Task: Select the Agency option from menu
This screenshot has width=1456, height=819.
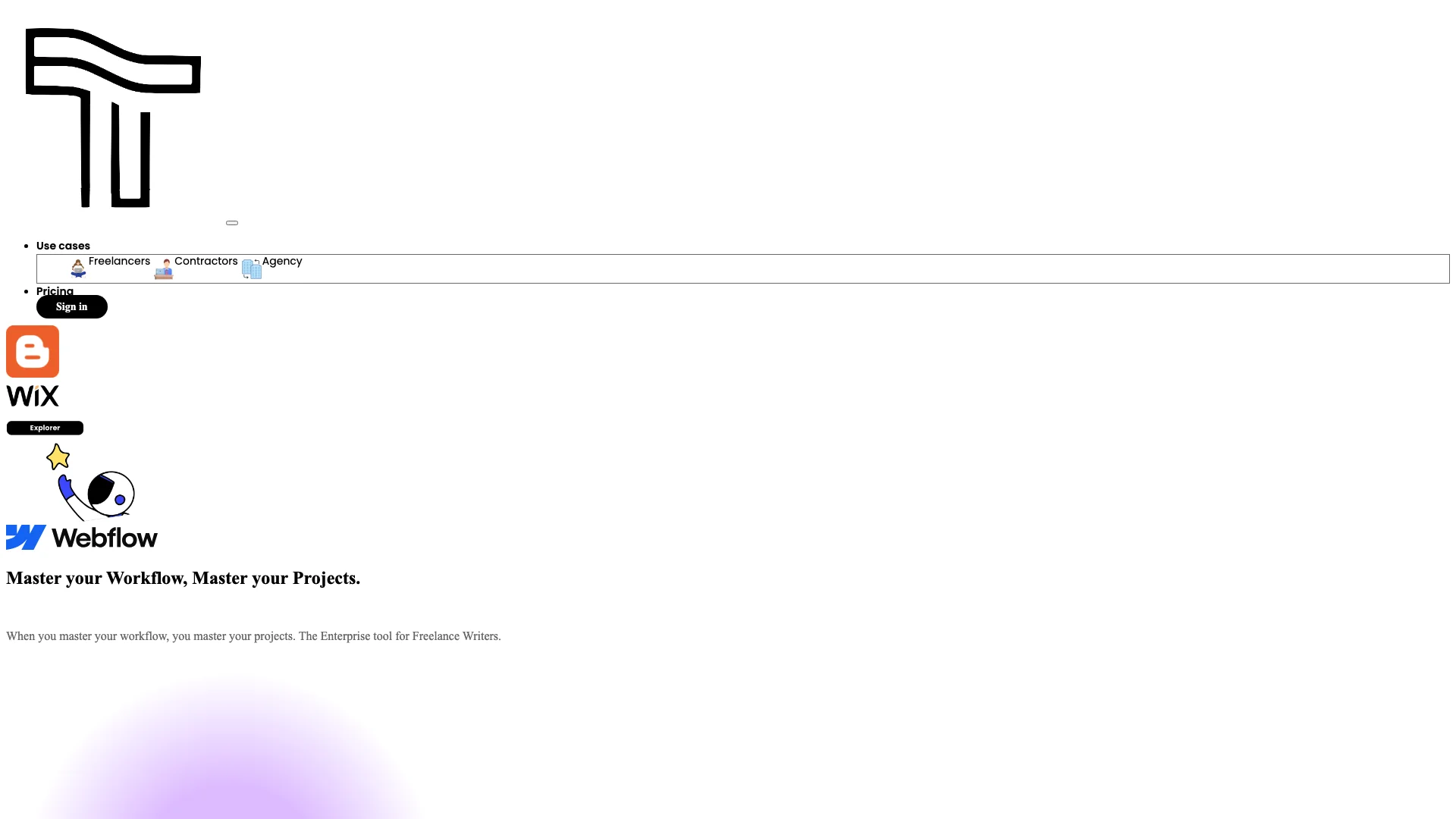Action: click(x=282, y=261)
